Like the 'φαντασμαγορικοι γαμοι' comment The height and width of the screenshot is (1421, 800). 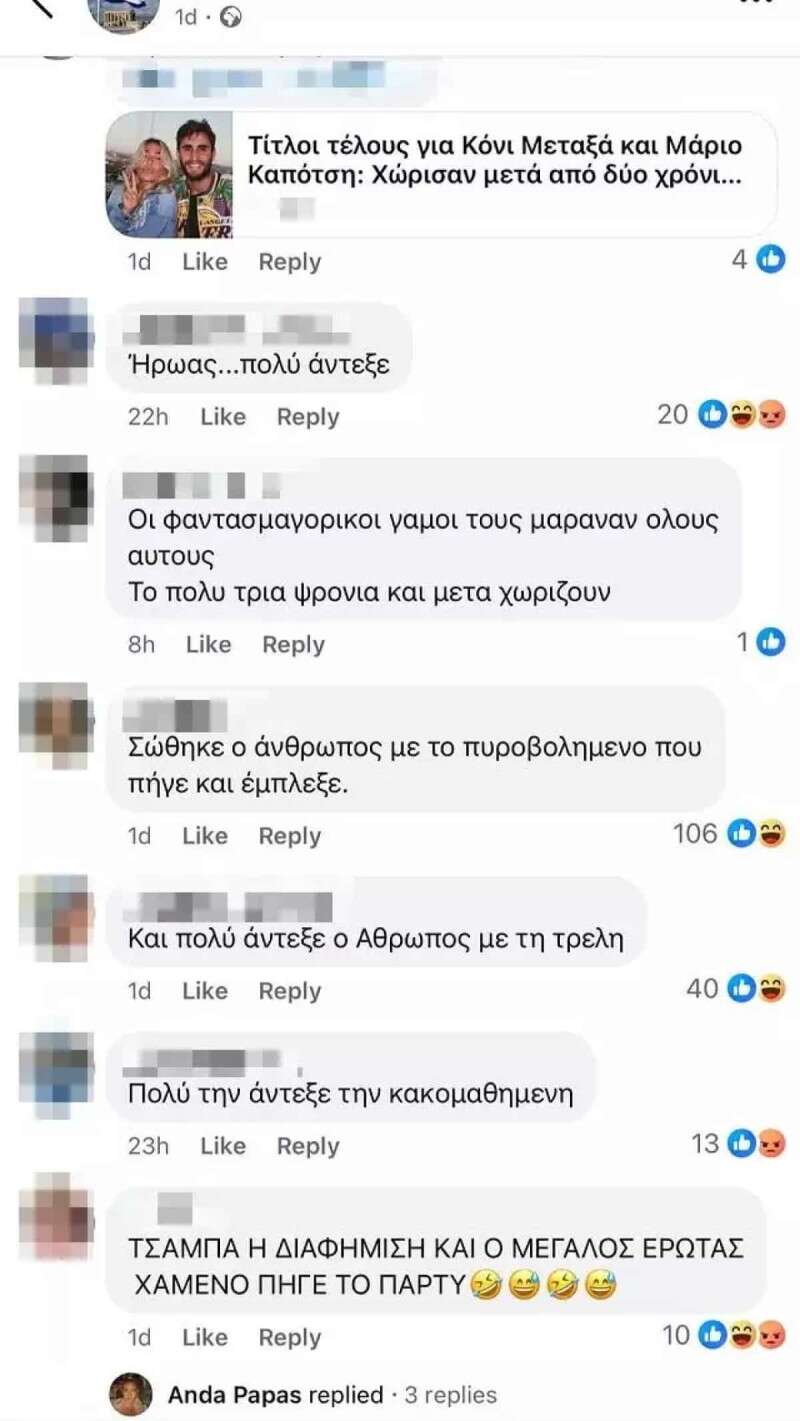[208, 645]
